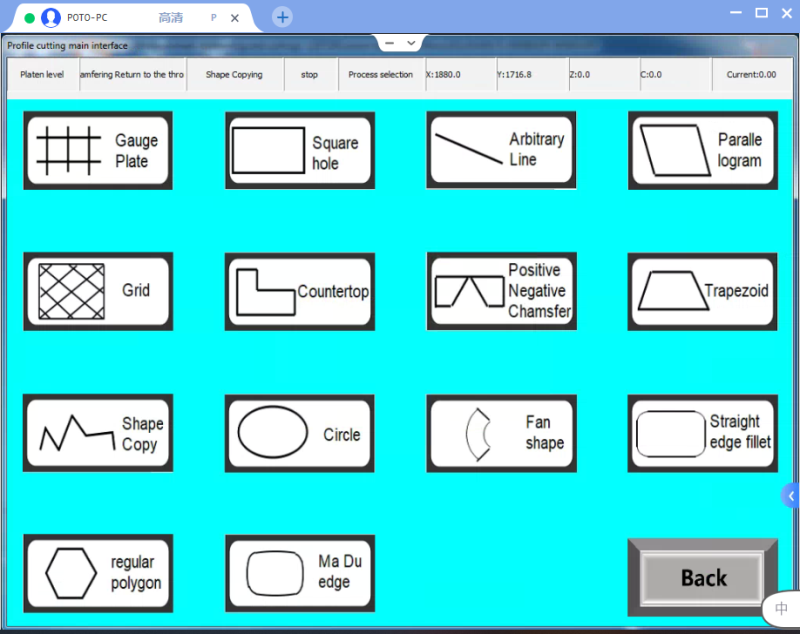
Task: Open the Square hole shape option
Action: tap(300, 150)
